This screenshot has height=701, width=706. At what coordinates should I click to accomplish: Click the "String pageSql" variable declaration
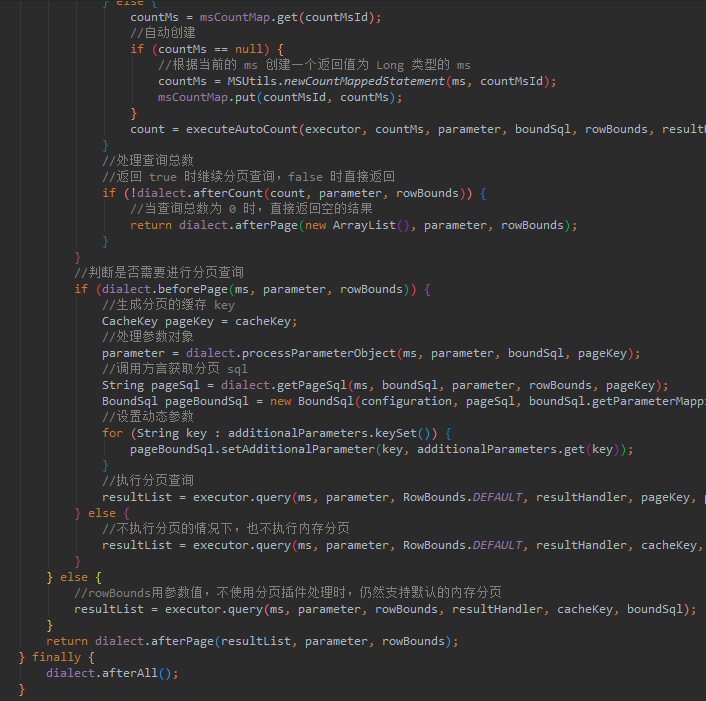[150, 385]
